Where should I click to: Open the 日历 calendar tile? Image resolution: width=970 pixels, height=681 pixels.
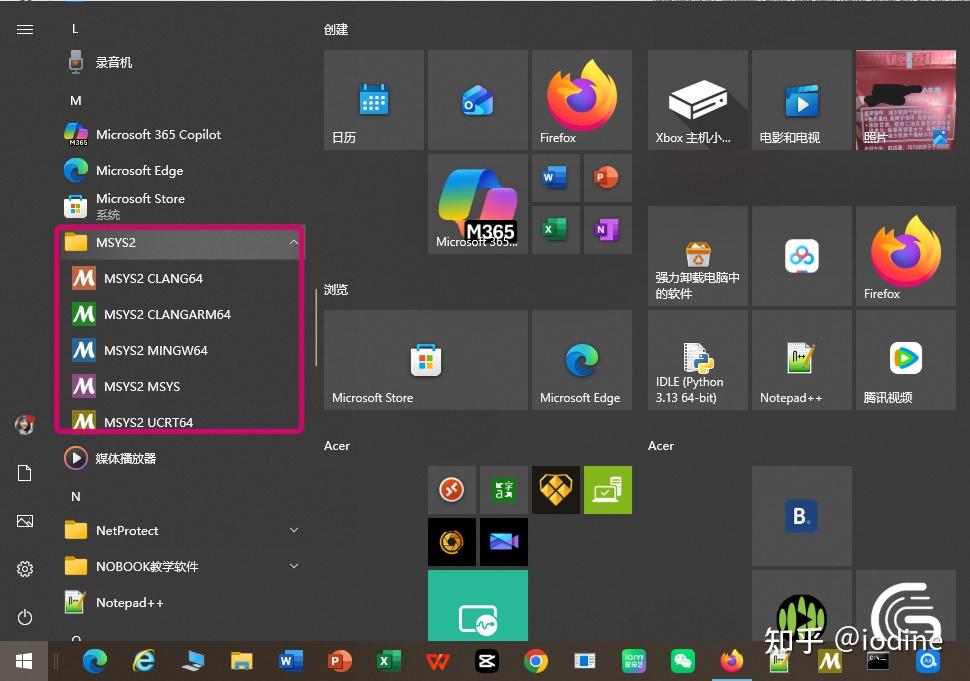click(x=373, y=99)
